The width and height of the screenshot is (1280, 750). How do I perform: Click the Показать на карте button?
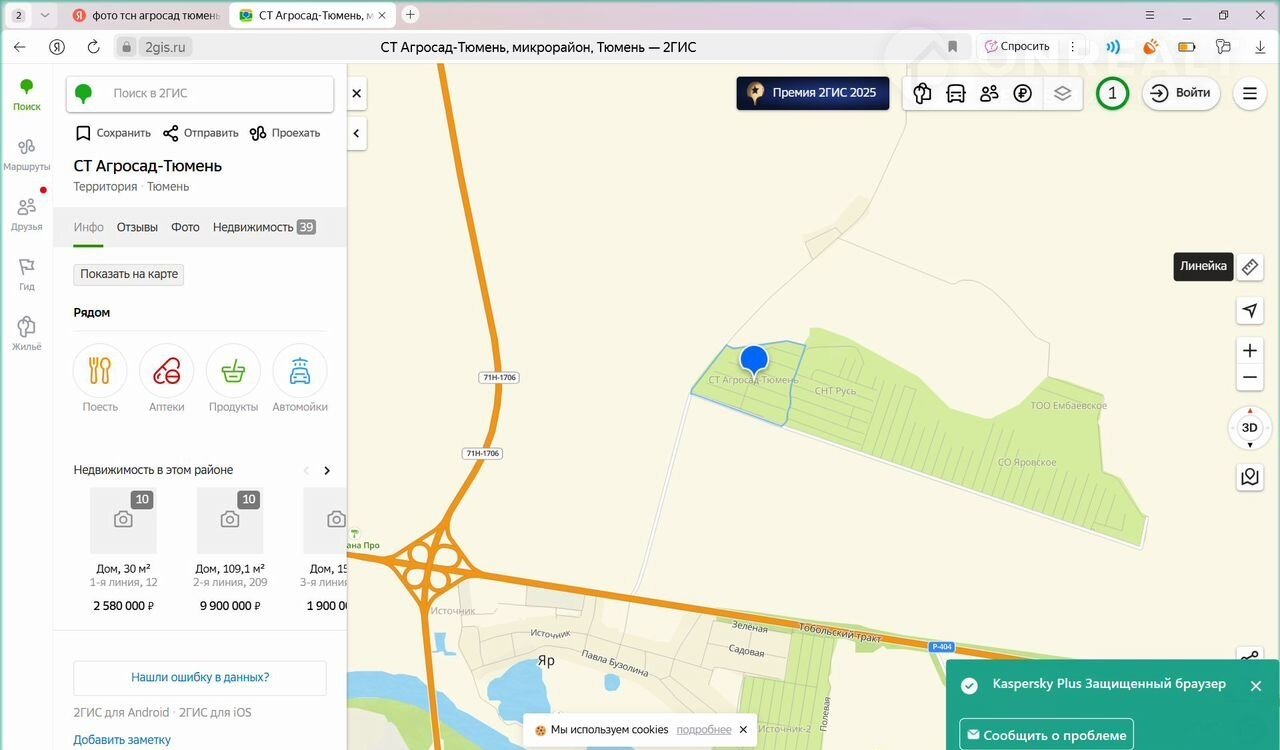pyautogui.click(x=129, y=274)
